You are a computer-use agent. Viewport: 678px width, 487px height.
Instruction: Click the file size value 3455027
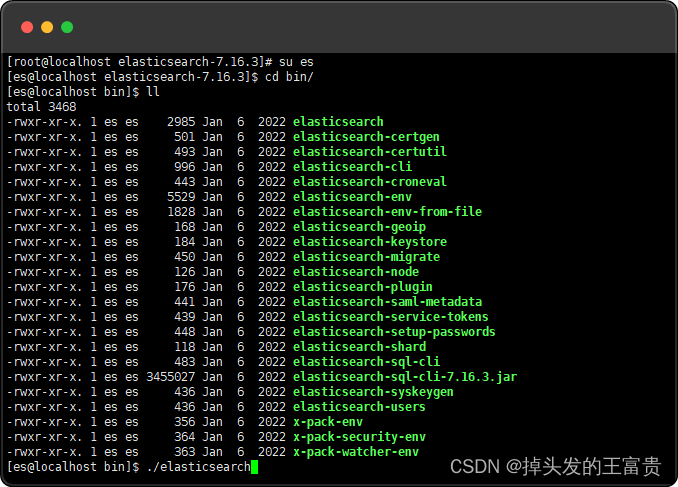pos(170,377)
